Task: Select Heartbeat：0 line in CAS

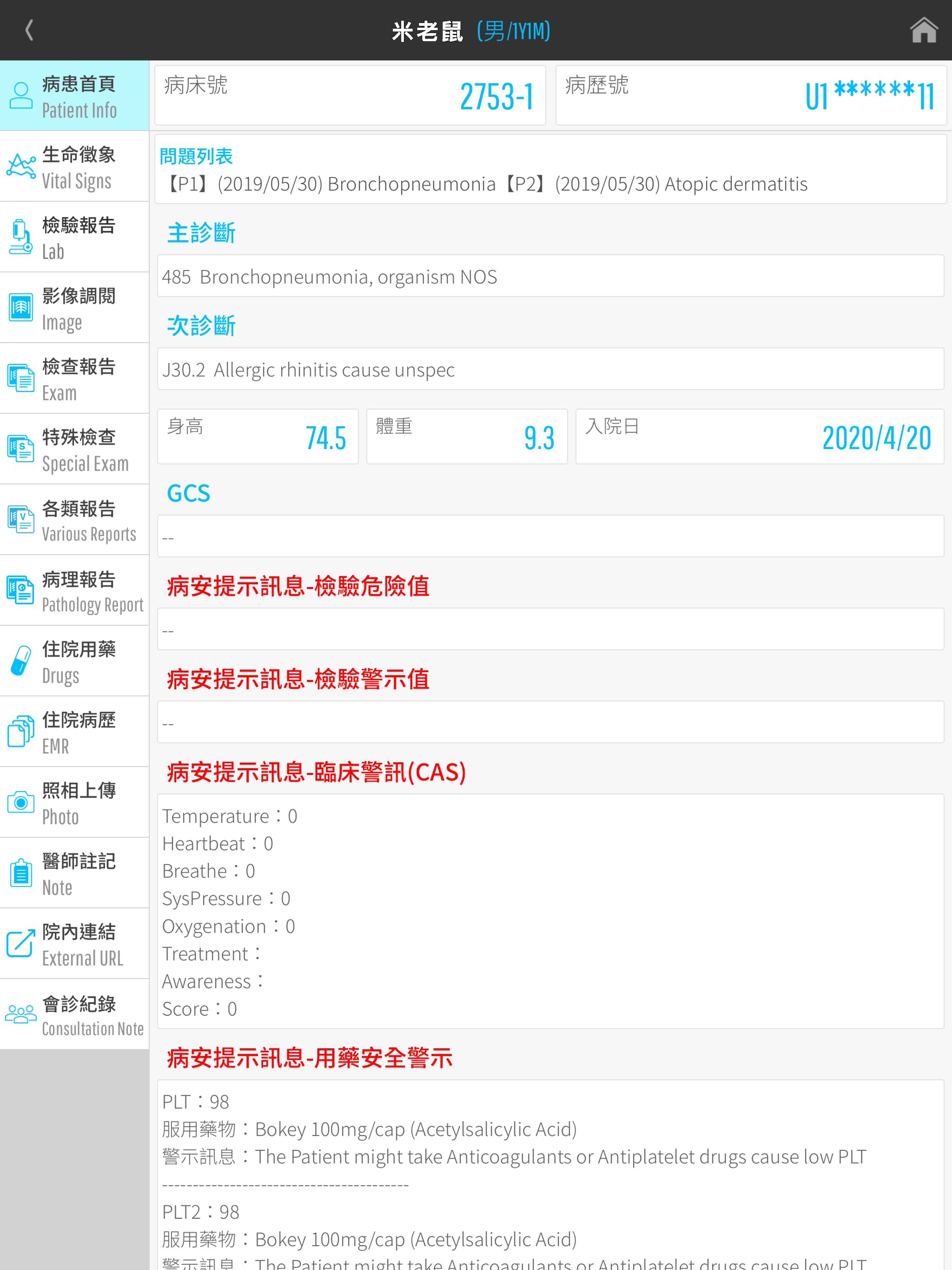Action: coord(218,843)
